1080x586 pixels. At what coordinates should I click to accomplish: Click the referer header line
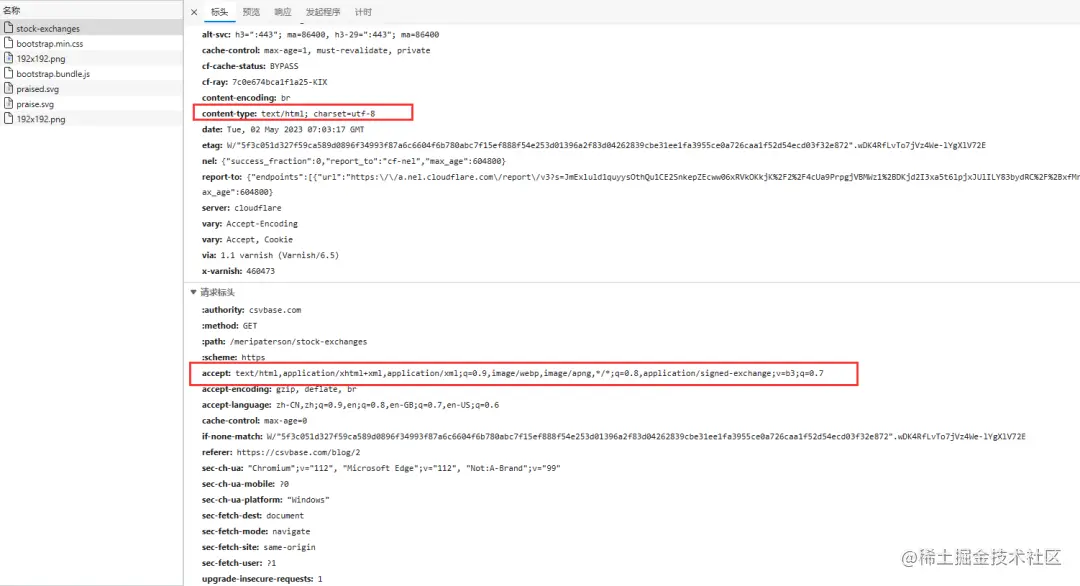(281, 452)
